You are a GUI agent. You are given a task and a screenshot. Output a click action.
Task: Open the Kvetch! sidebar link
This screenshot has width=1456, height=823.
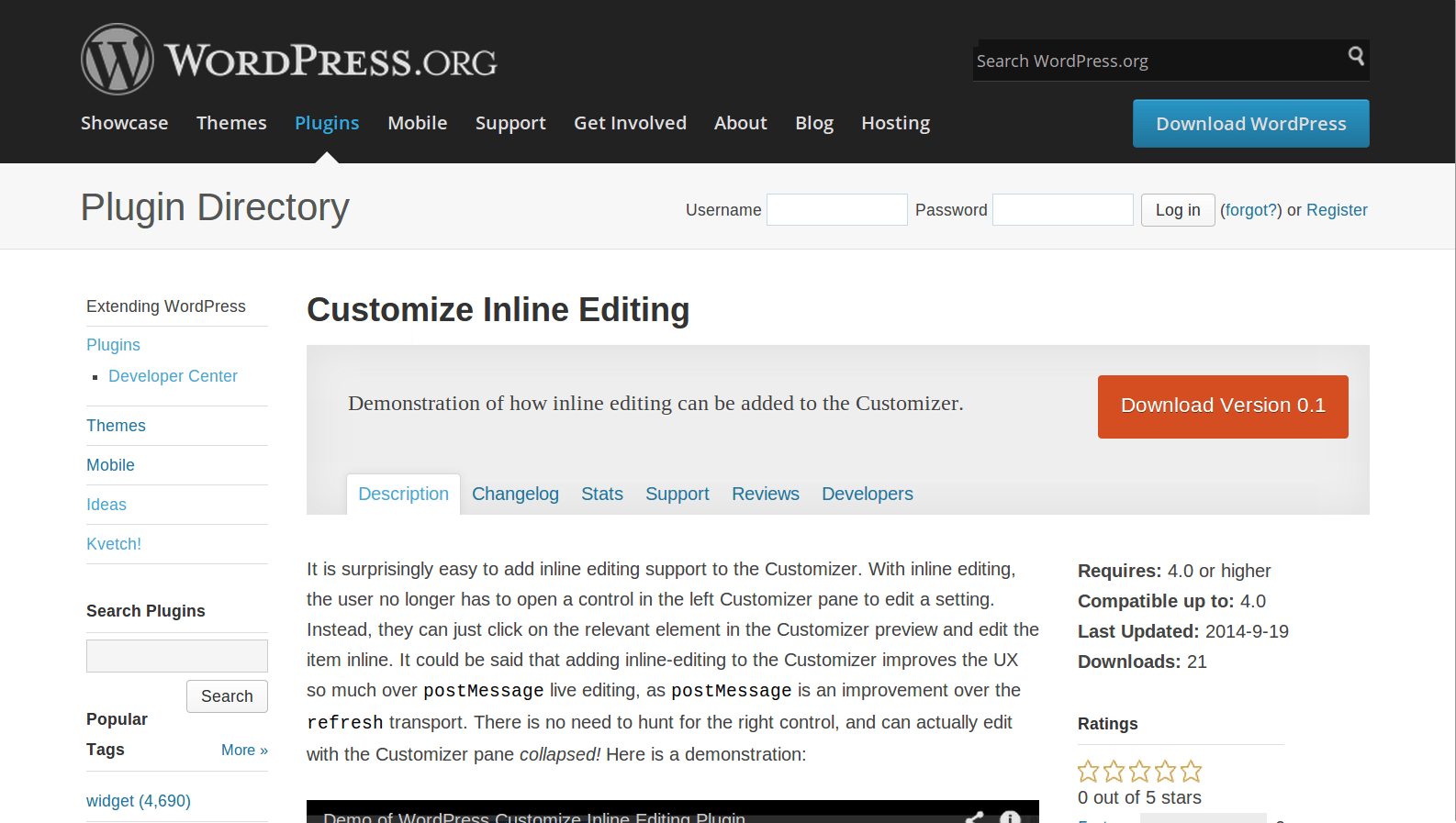(x=114, y=544)
